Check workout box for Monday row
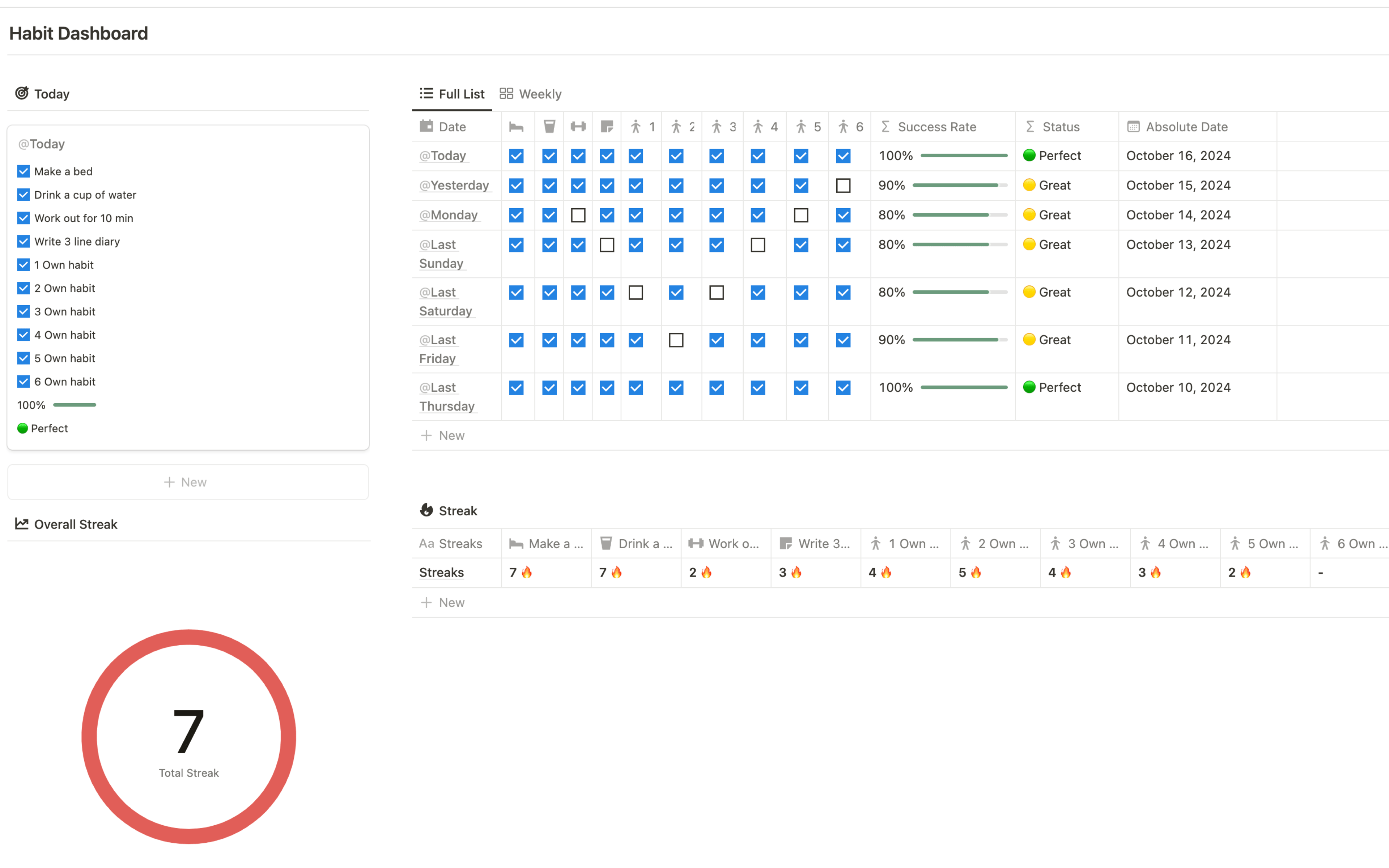The image size is (1389, 868). point(578,215)
